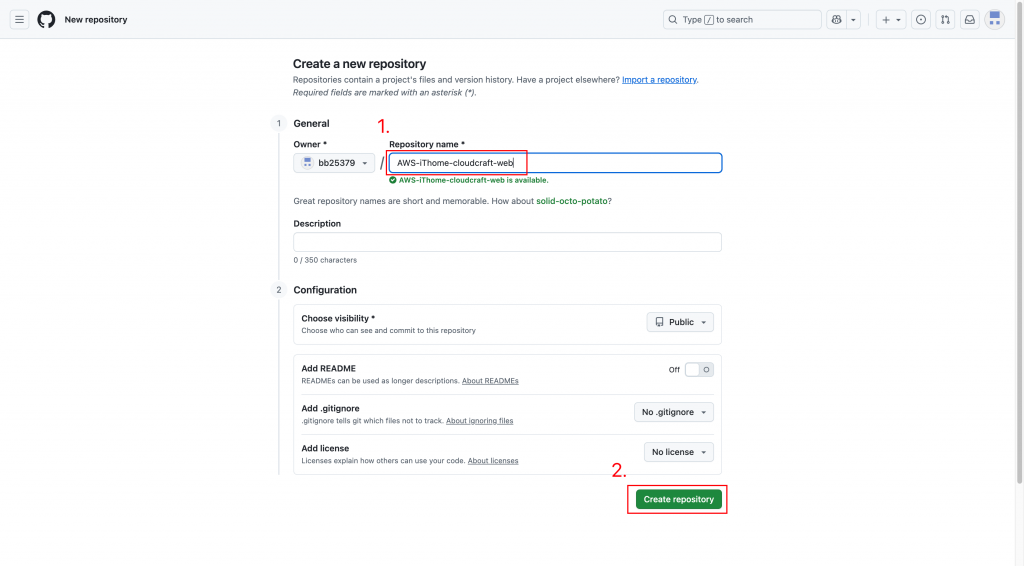Click the About ignoring files link
This screenshot has height=566, width=1024.
[479, 421]
